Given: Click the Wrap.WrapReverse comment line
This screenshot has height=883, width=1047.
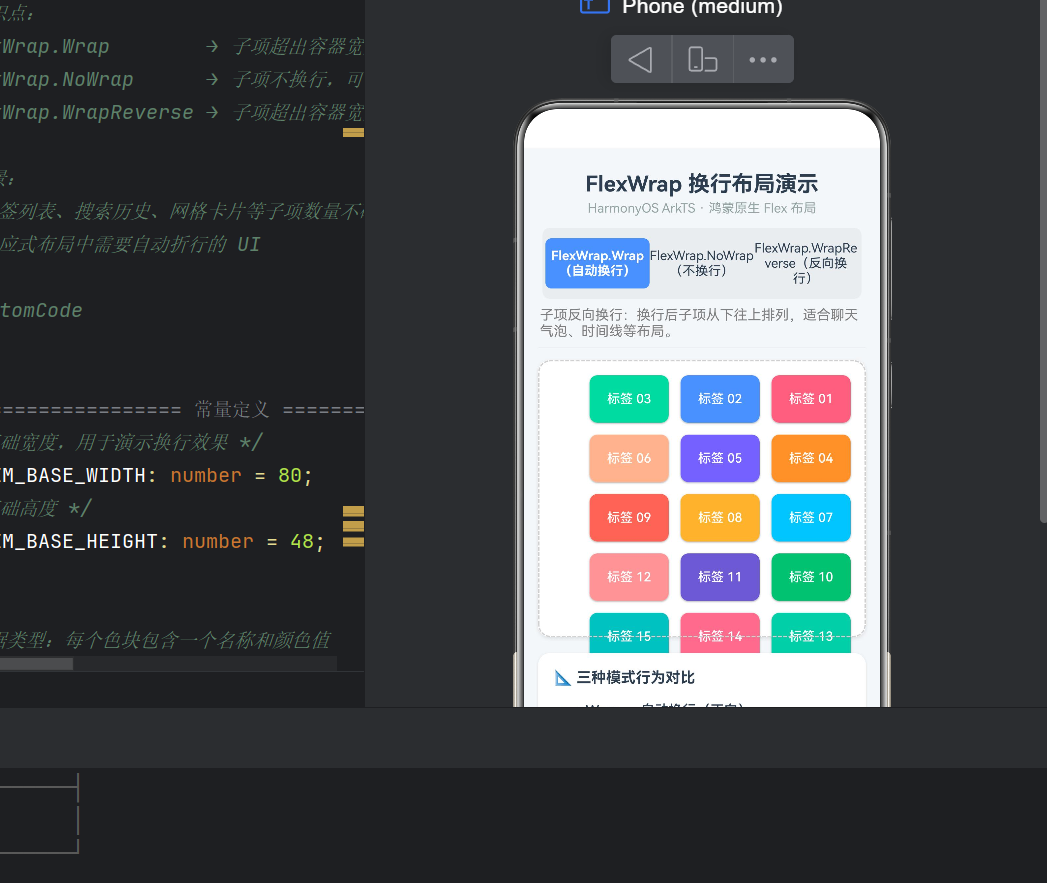Looking at the screenshot, I should pos(182,112).
